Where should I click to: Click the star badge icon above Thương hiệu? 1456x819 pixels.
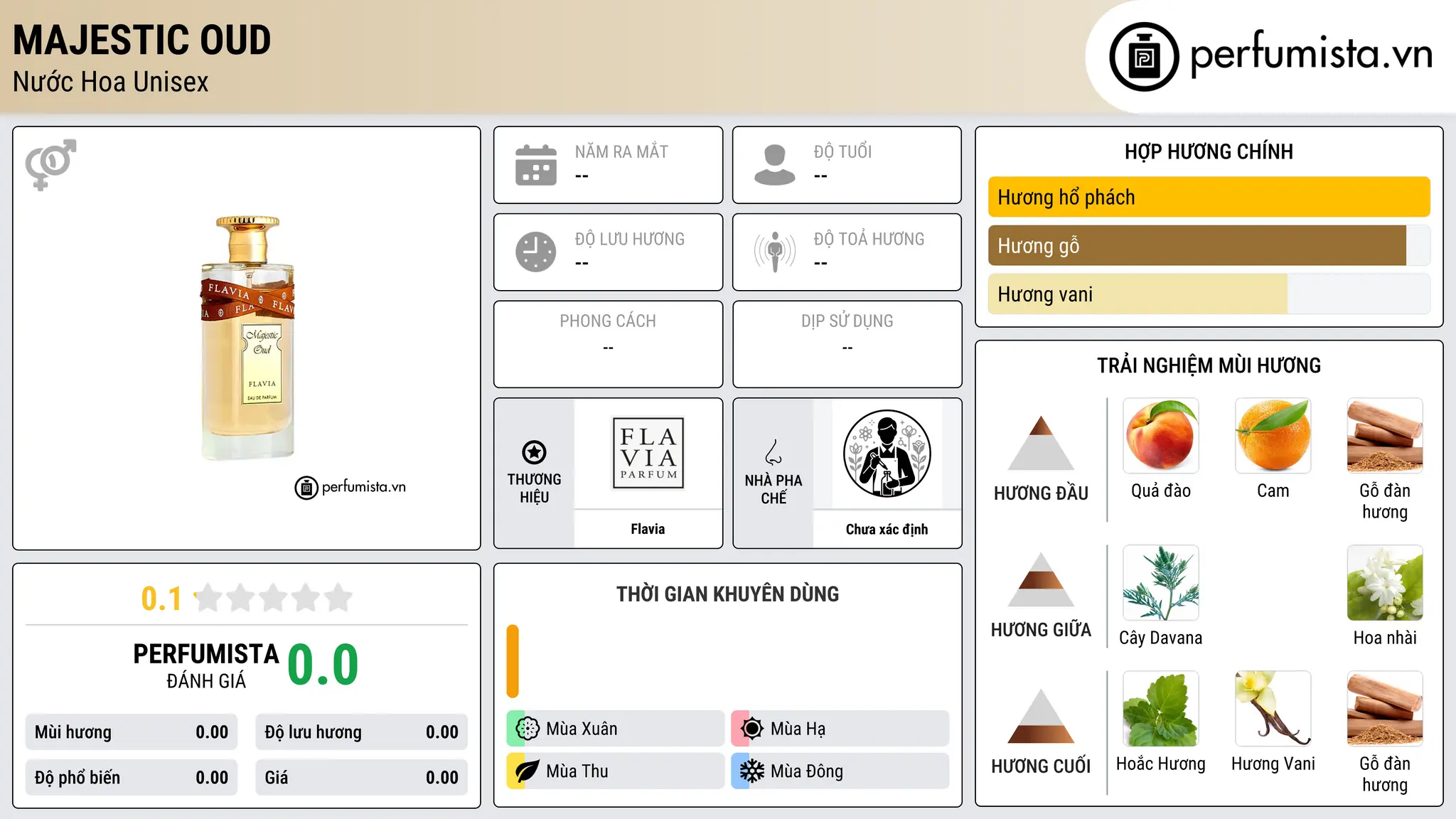click(534, 452)
